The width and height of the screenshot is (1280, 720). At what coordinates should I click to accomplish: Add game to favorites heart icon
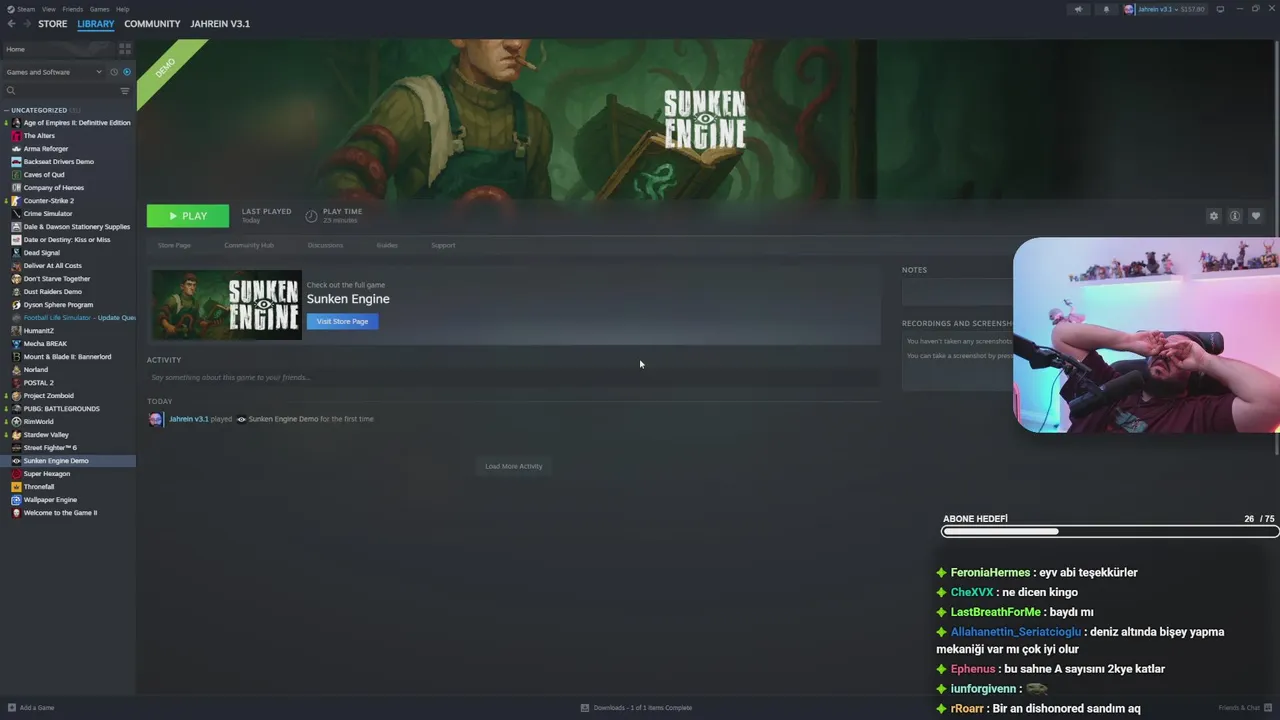pos(1256,216)
